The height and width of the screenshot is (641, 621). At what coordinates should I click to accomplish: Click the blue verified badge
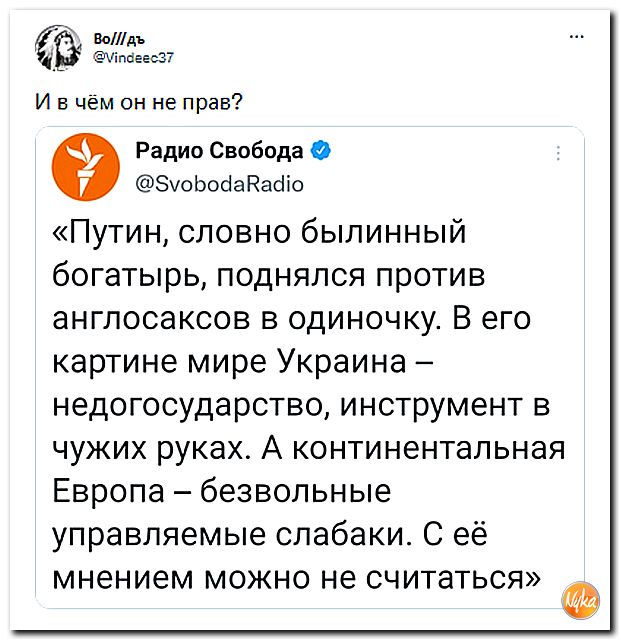point(321,150)
